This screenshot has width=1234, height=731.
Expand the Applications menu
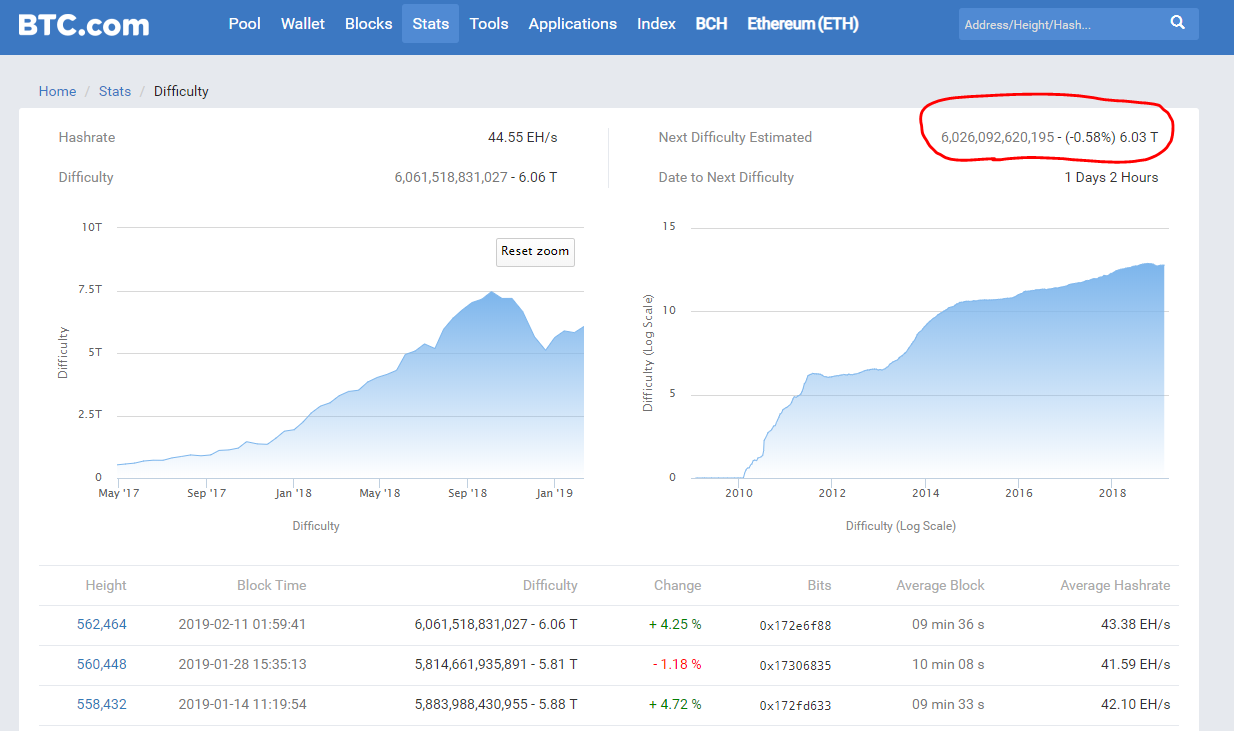pos(572,24)
